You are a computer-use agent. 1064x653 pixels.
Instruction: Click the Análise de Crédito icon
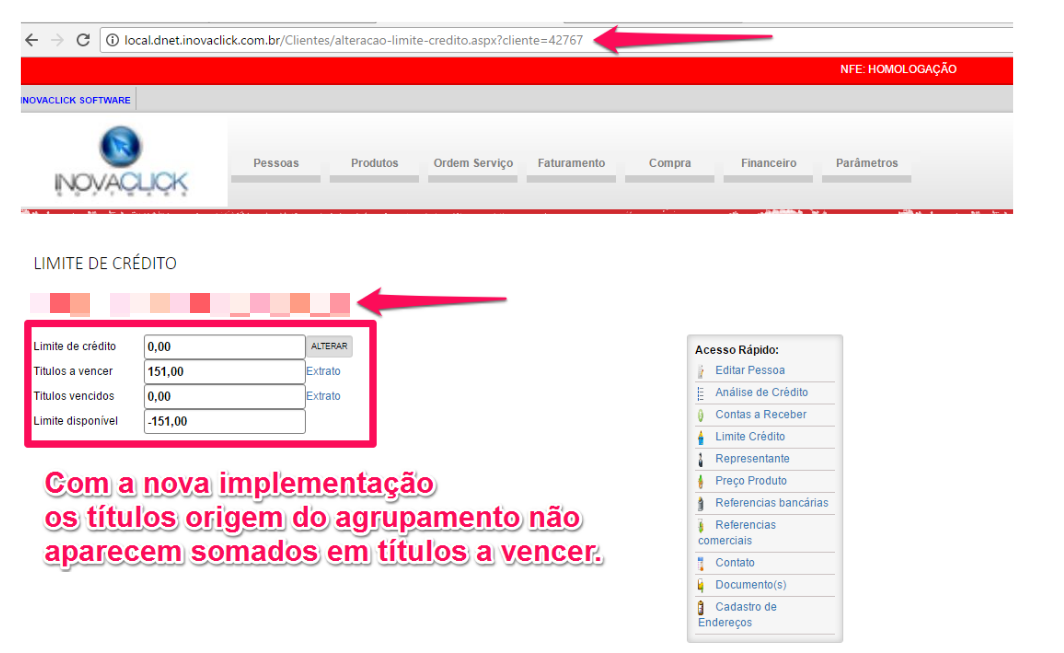[x=701, y=393]
